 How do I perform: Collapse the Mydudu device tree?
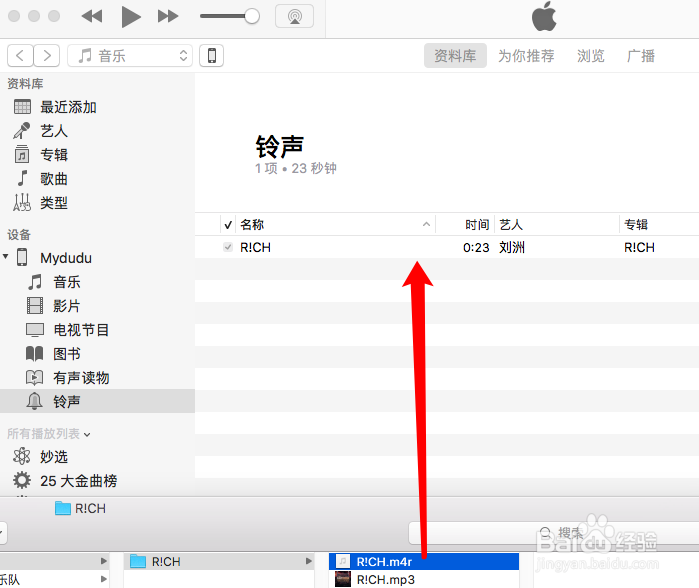(x=6, y=256)
